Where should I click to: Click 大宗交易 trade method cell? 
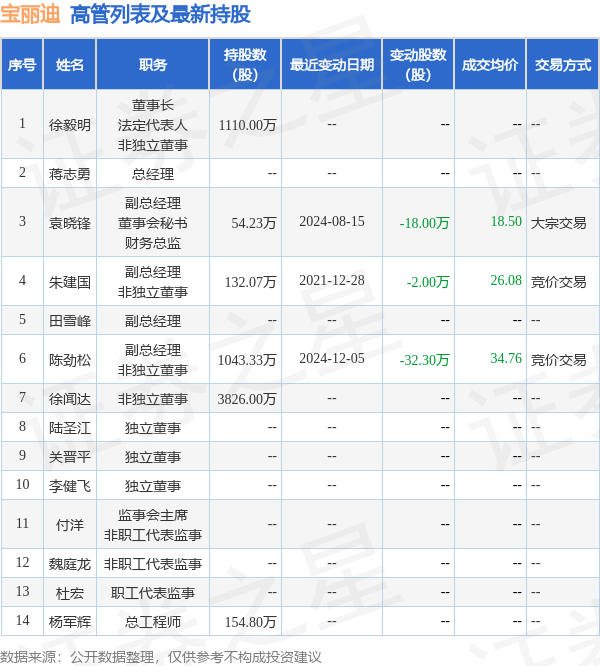pos(558,223)
